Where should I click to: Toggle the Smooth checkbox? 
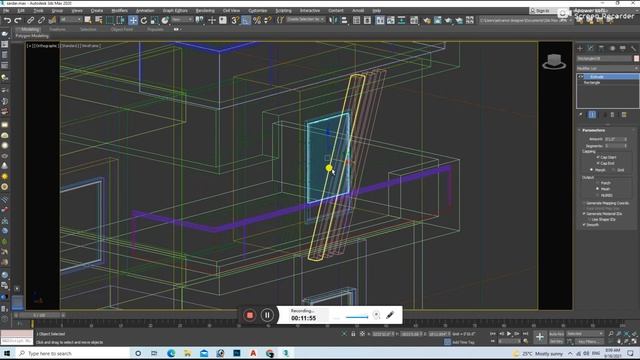pyautogui.click(x=584, y=224)
